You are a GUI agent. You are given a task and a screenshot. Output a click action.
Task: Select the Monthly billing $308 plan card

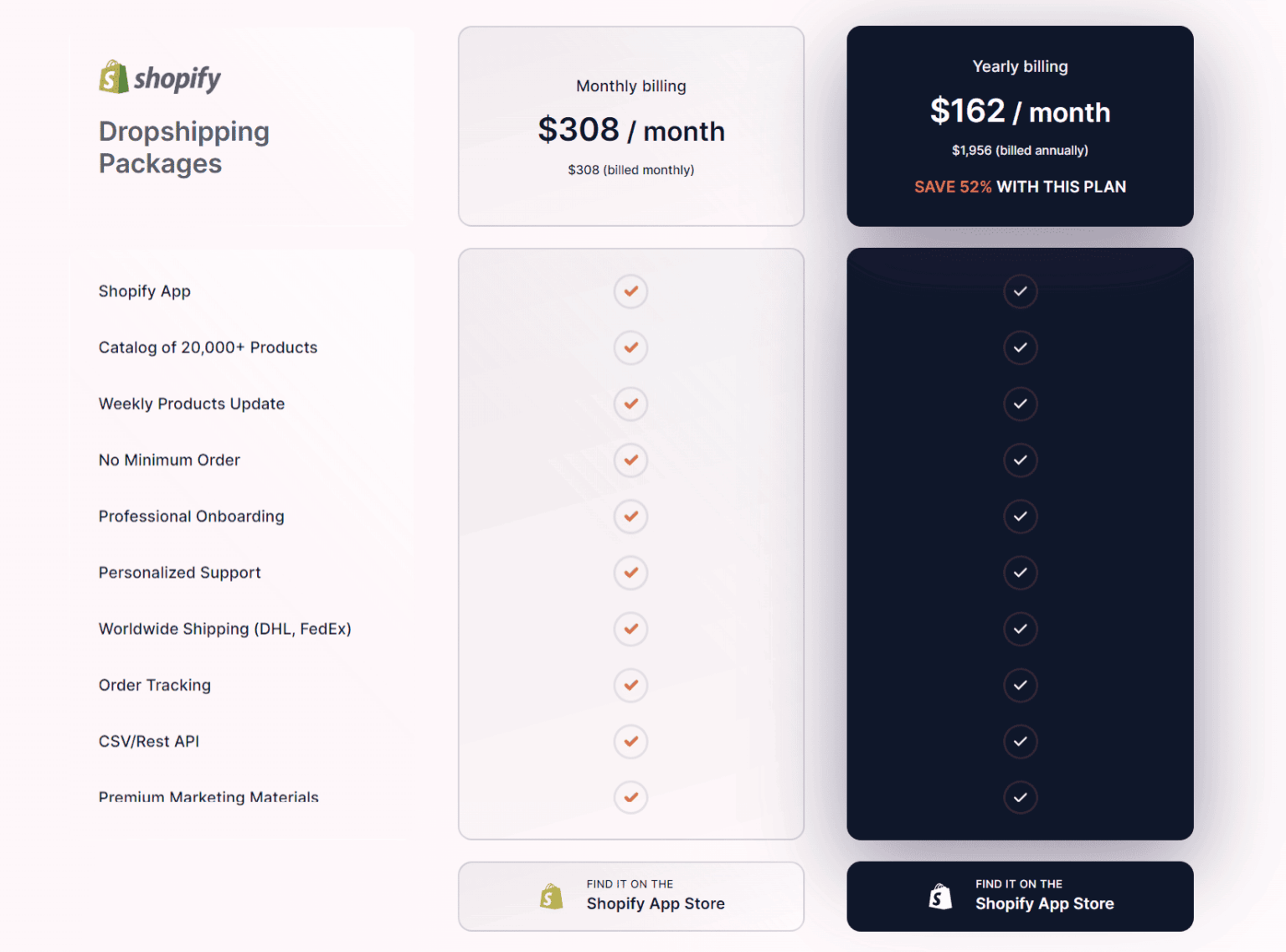click(630, 127)
